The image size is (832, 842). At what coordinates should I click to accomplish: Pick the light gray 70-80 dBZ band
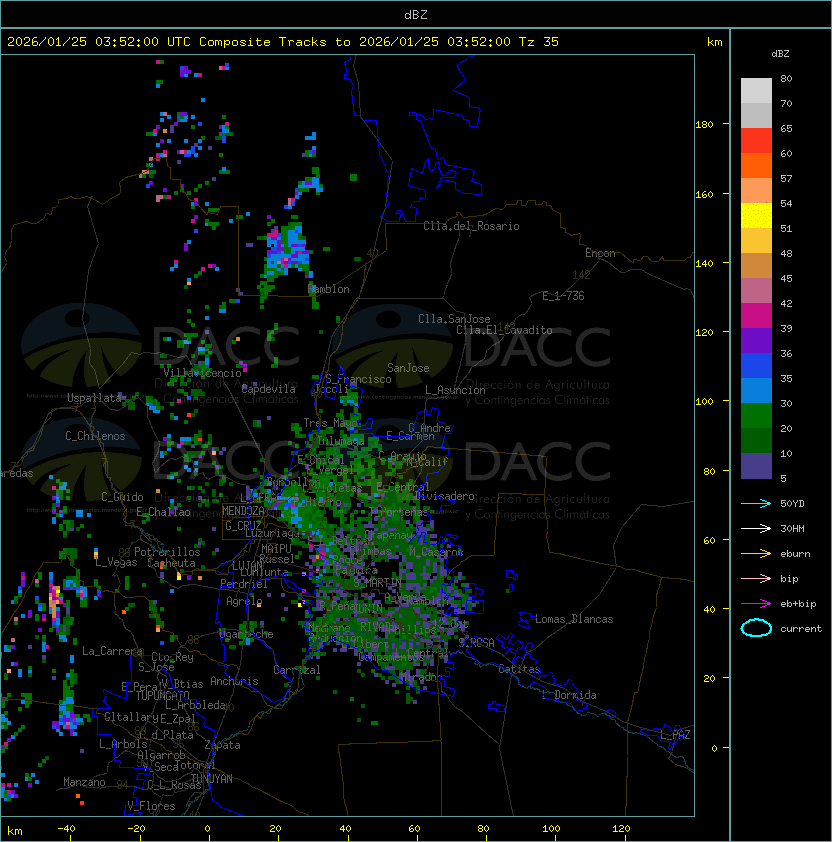(756, 91)
